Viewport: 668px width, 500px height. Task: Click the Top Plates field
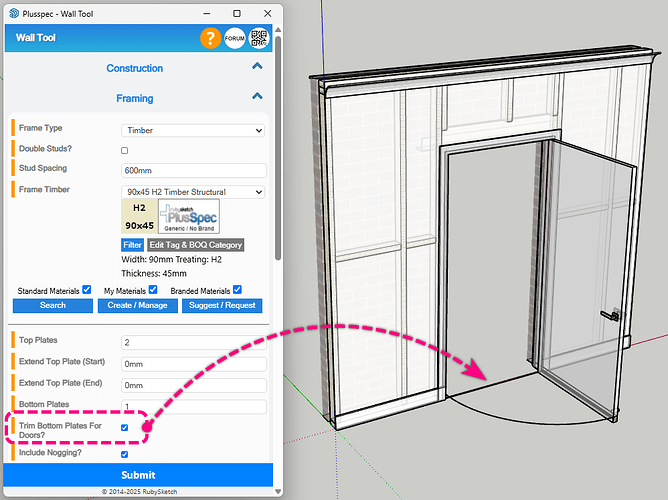click(x=194, y=342)
